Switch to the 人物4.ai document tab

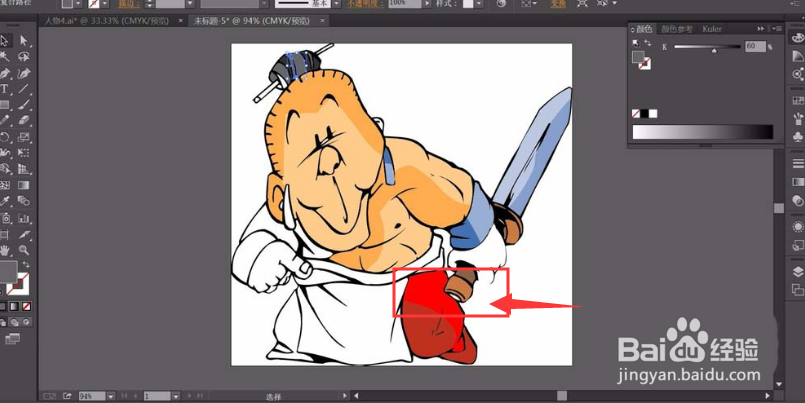109,21
